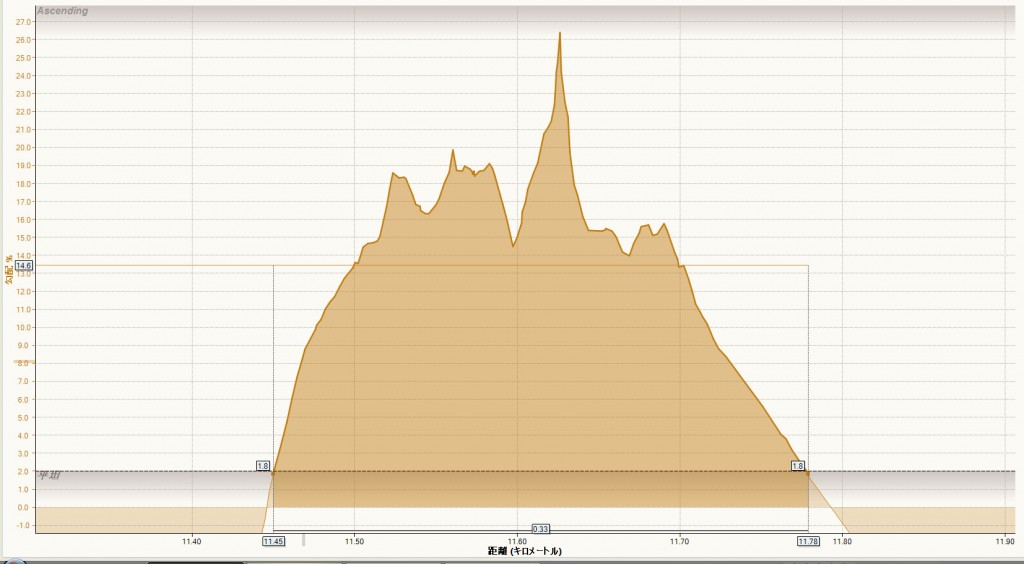The image size is (1024, 564).
Task: Click the 距離 (キロメートル) axis title
Action: (524, 552)
